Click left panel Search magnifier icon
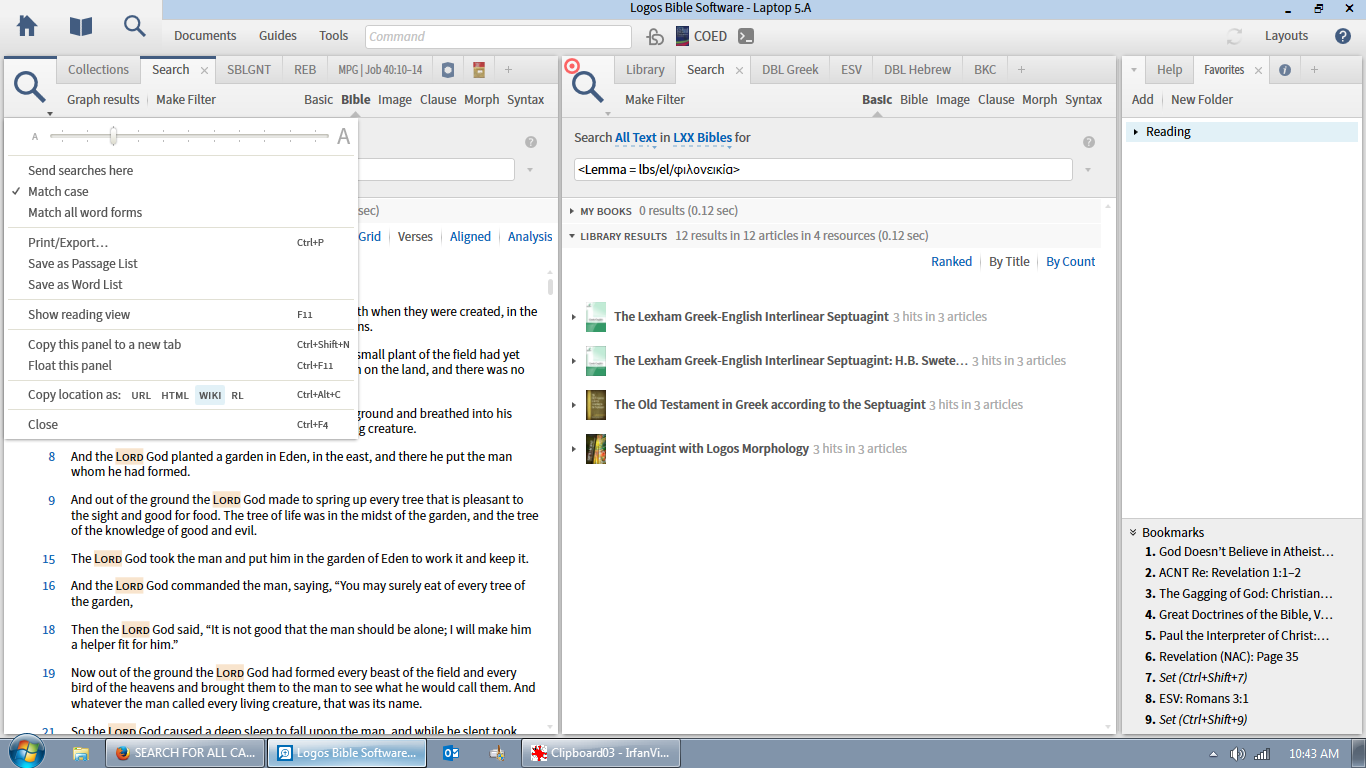 pos(31,86)
